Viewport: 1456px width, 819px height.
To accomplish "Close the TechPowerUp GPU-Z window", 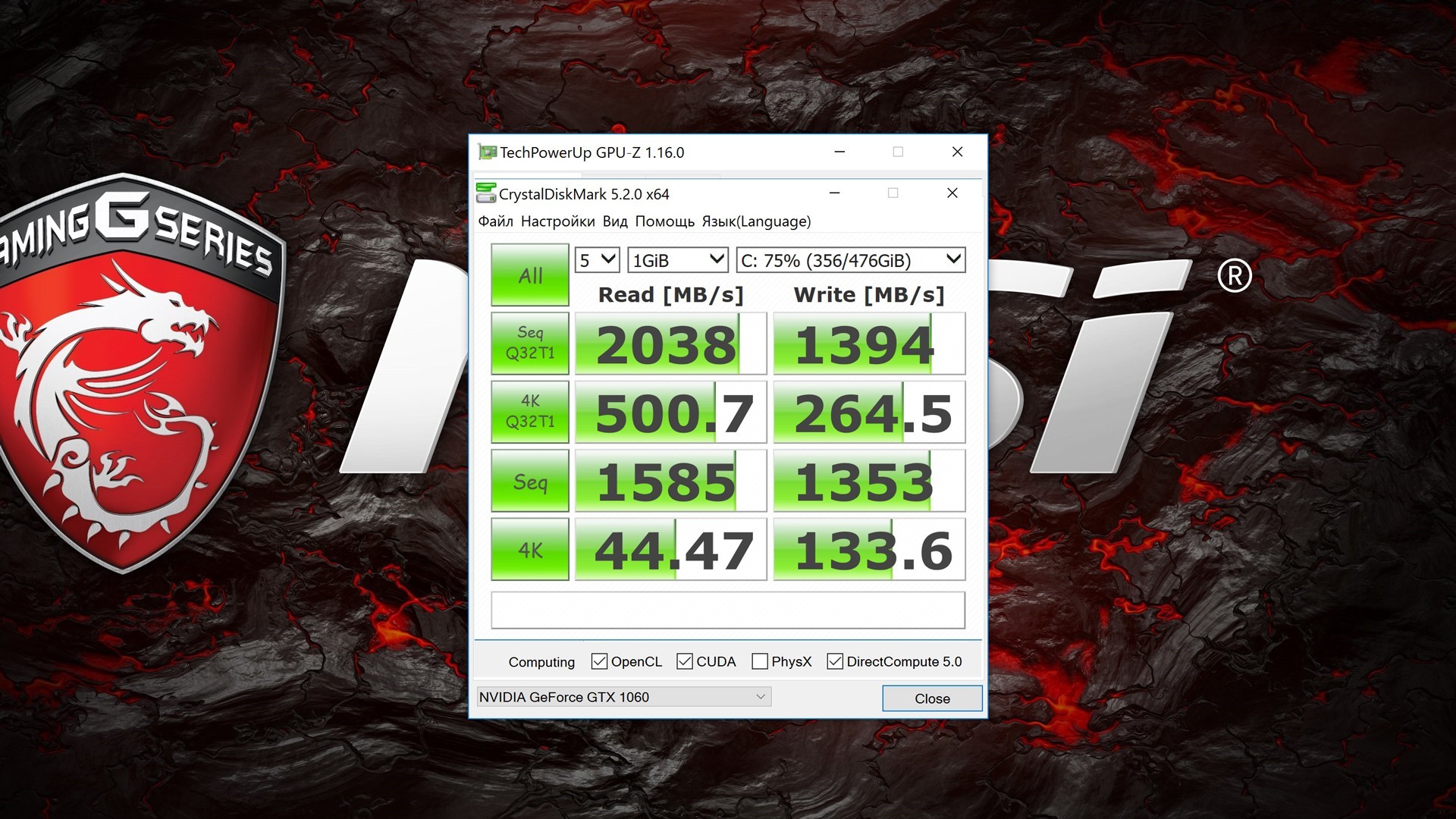I will tap(957, 152).
